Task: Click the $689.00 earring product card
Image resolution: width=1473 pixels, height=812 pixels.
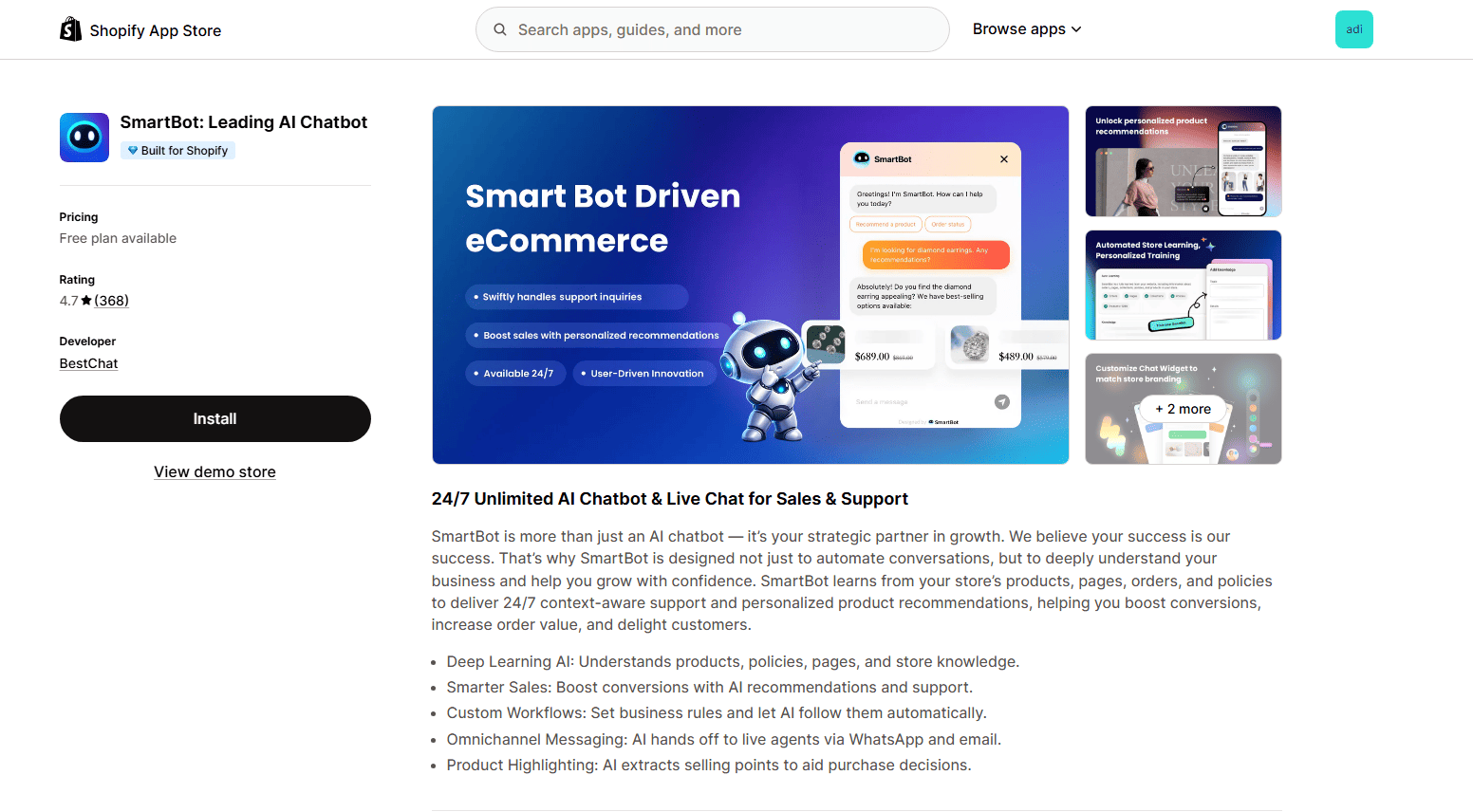Action: pyautogui.click(x=870, y=344)
